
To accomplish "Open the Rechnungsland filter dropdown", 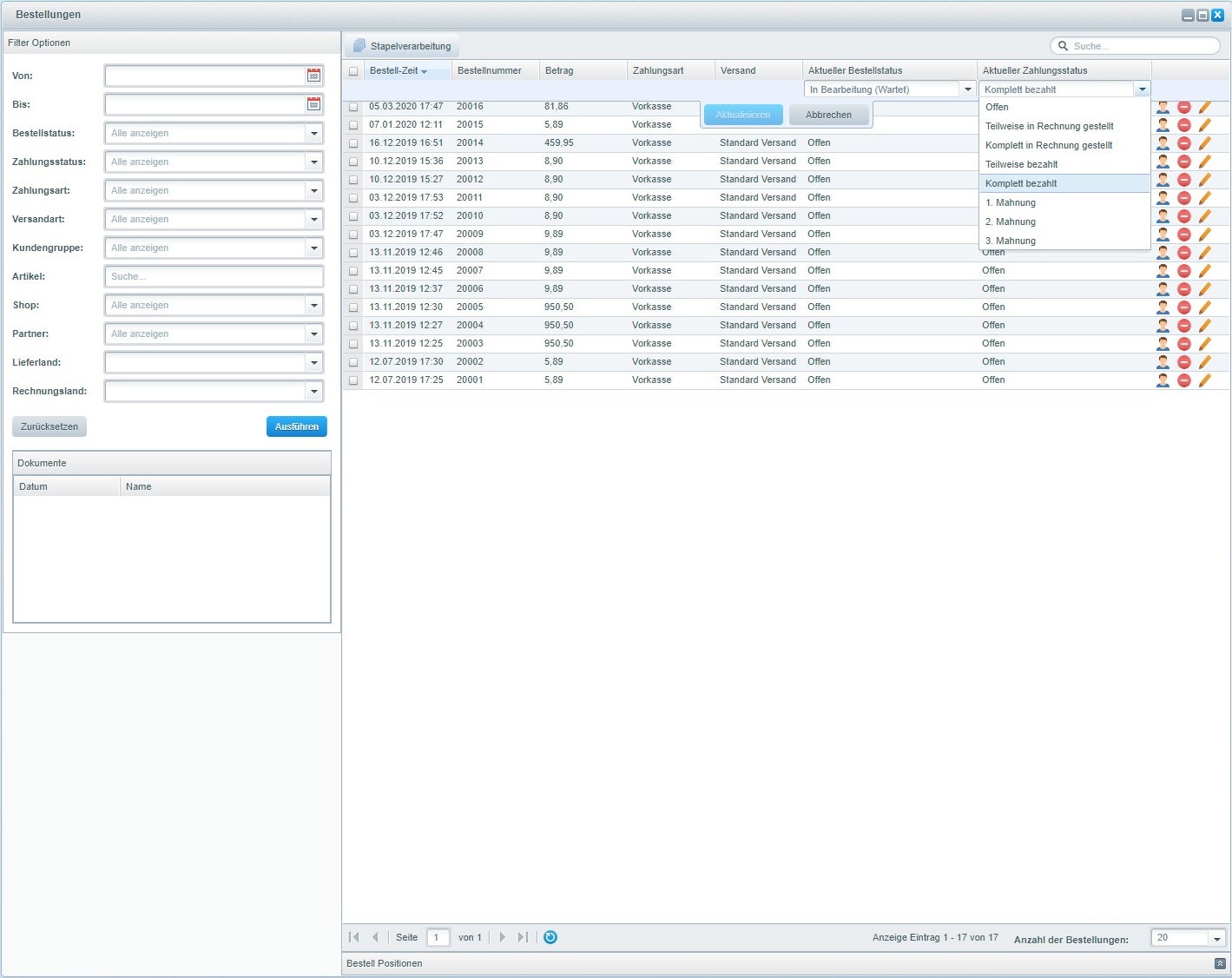I will (314, 392).
